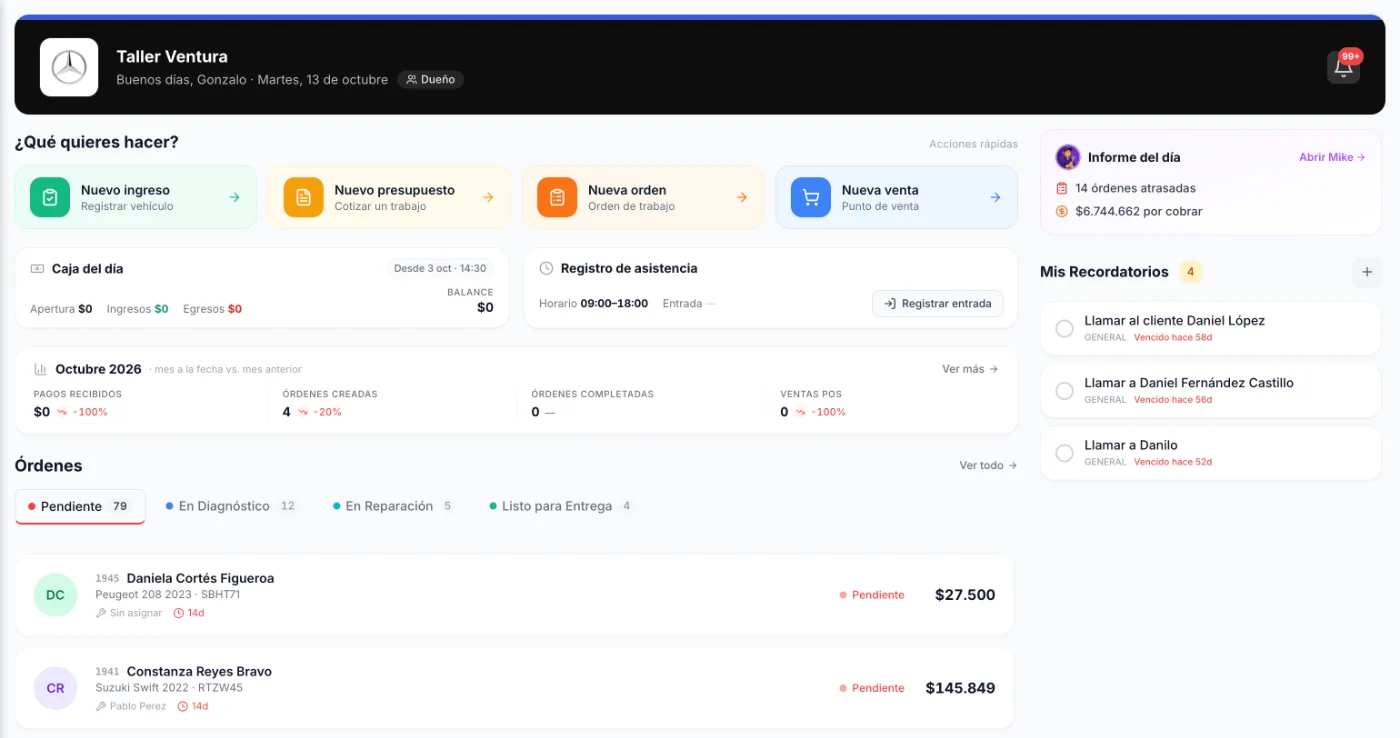1400x738 pixels.
Task: Click the coin icon by $6.744.662 por cobrar
Action: pos(1062,211)
